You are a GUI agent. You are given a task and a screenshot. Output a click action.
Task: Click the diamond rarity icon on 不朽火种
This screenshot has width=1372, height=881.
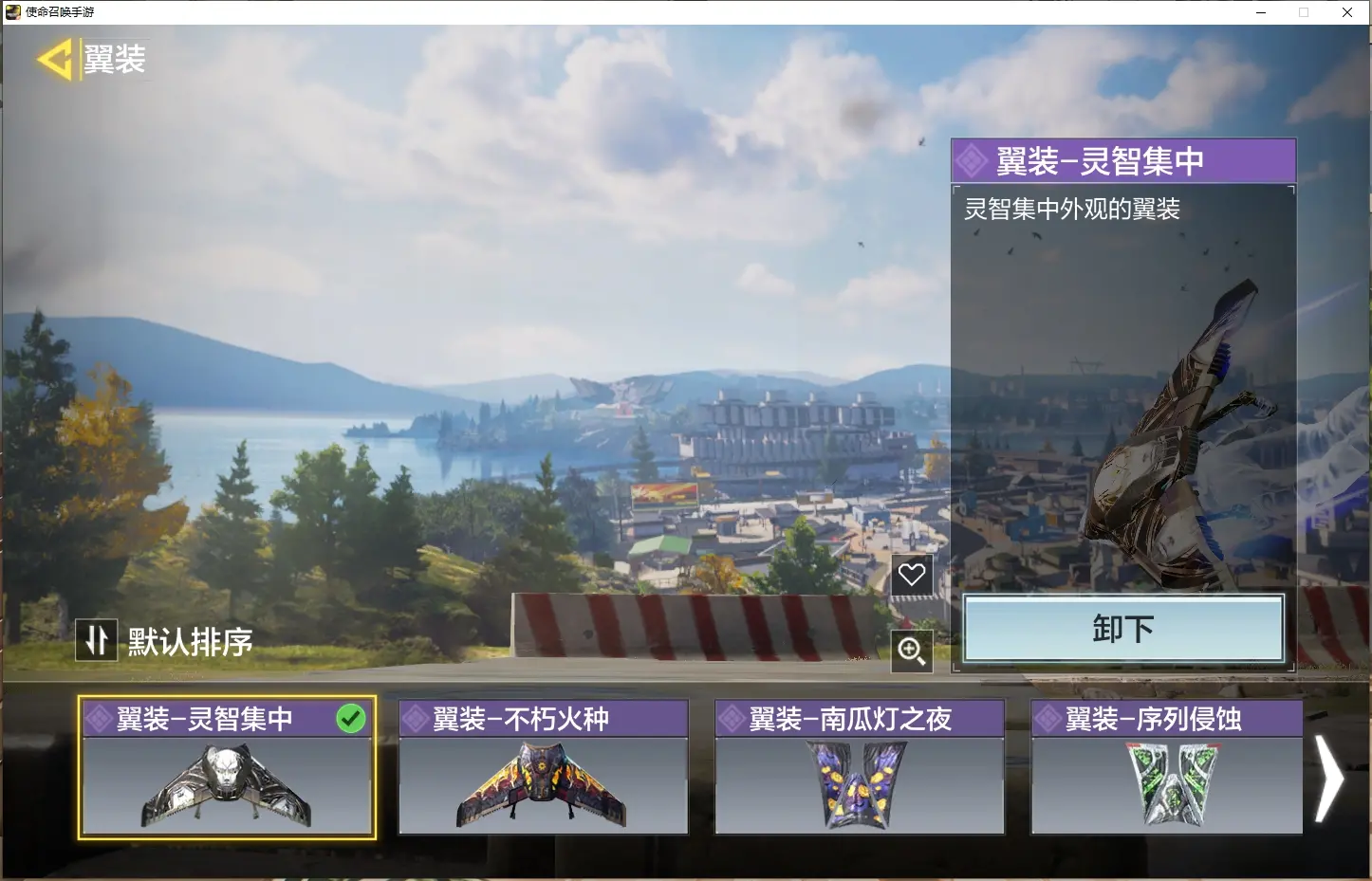[x=415, y=719]
